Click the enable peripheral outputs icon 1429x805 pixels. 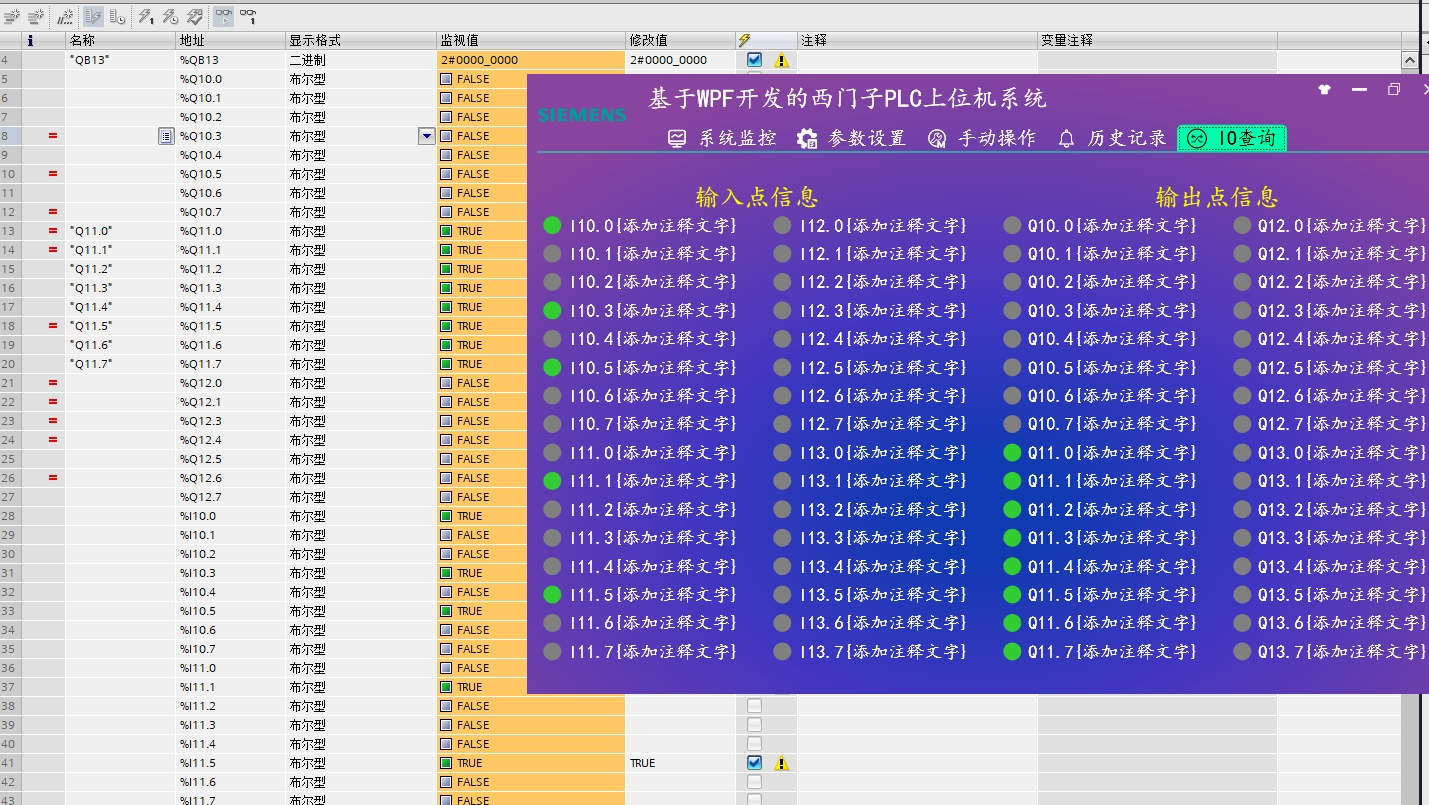[x=194, y=16]
